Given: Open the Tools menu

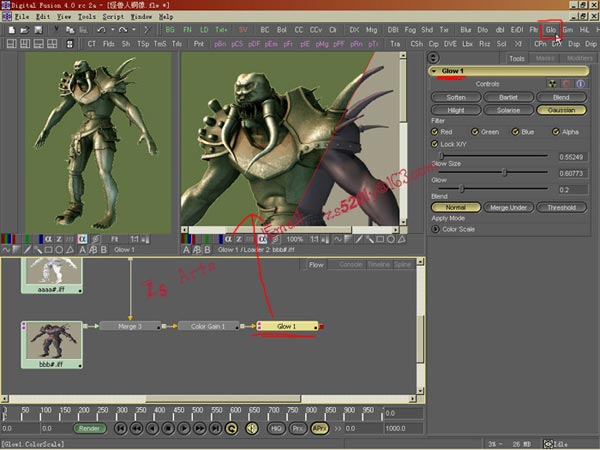Looking at the screenshot, I should pyautogui.click(x=87, y=16).
